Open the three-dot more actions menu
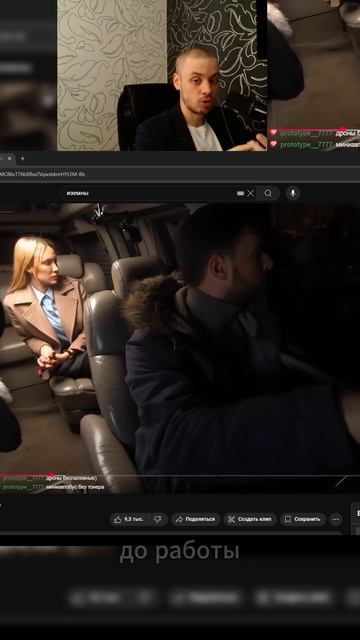 336,519
